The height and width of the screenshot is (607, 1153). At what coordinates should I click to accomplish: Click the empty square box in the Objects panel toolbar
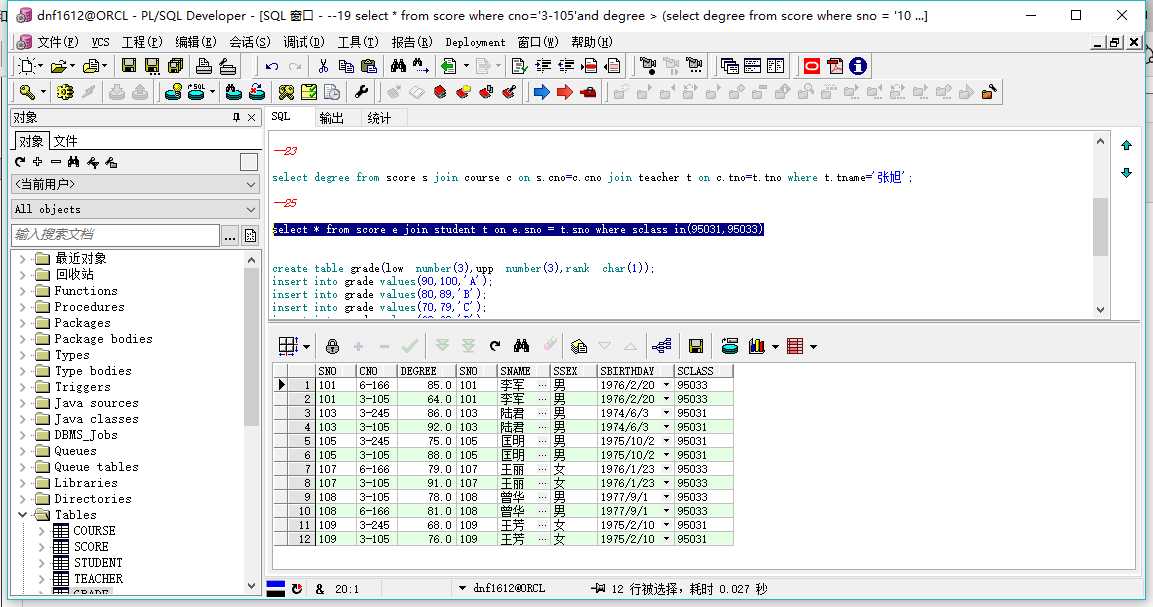249,162
